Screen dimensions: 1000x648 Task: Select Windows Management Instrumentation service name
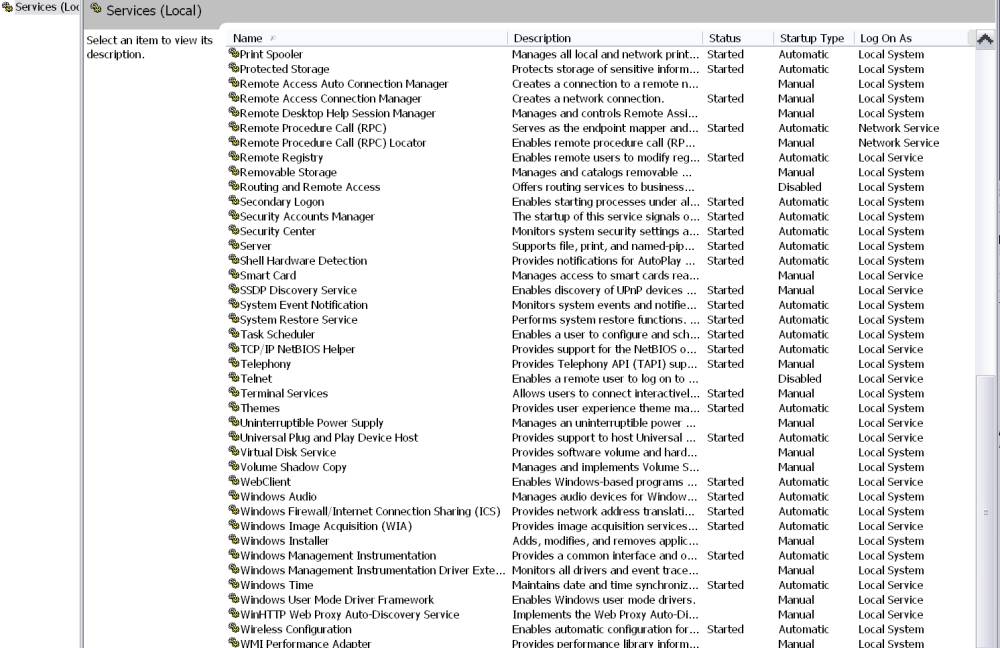(x=338, y=556)
